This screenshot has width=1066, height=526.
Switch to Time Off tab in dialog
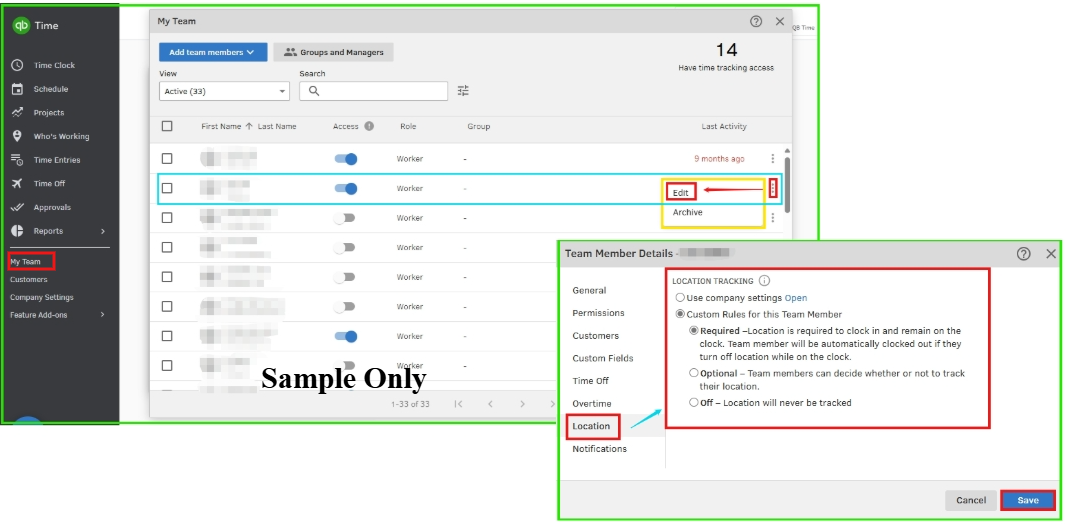[x=591, y=381]
